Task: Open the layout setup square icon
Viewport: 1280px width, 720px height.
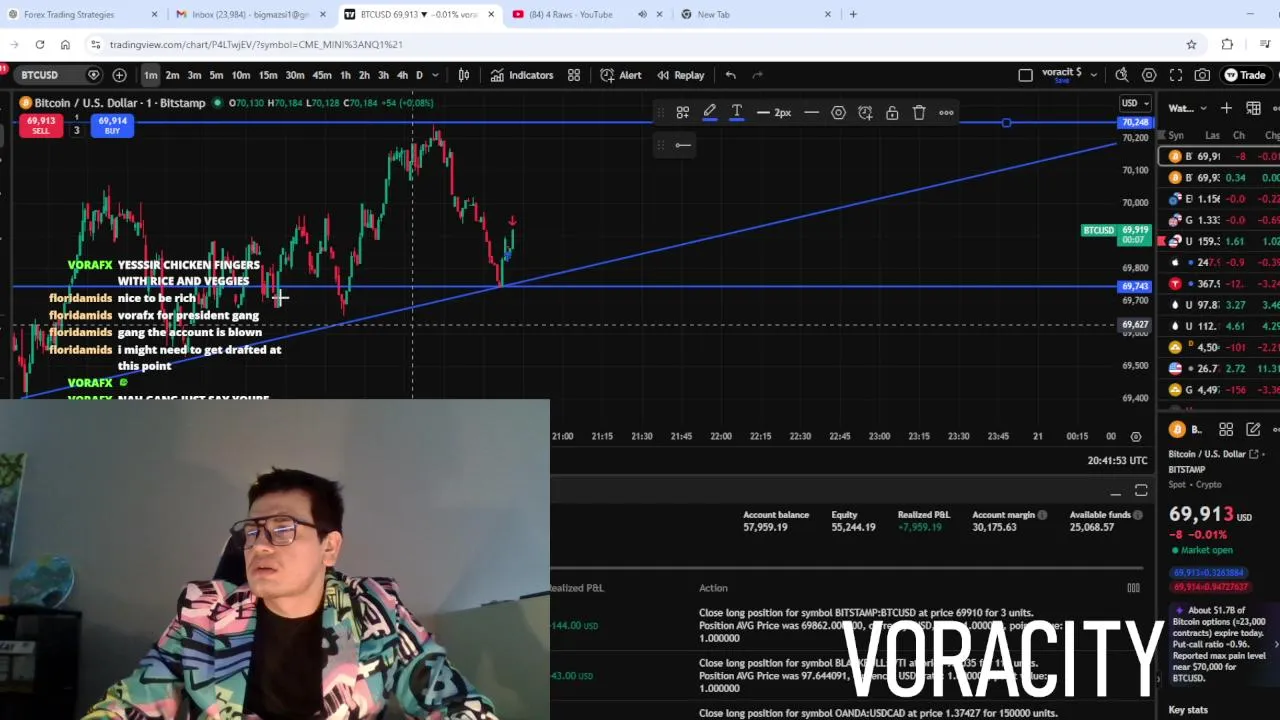Action: coord(1025,75)
